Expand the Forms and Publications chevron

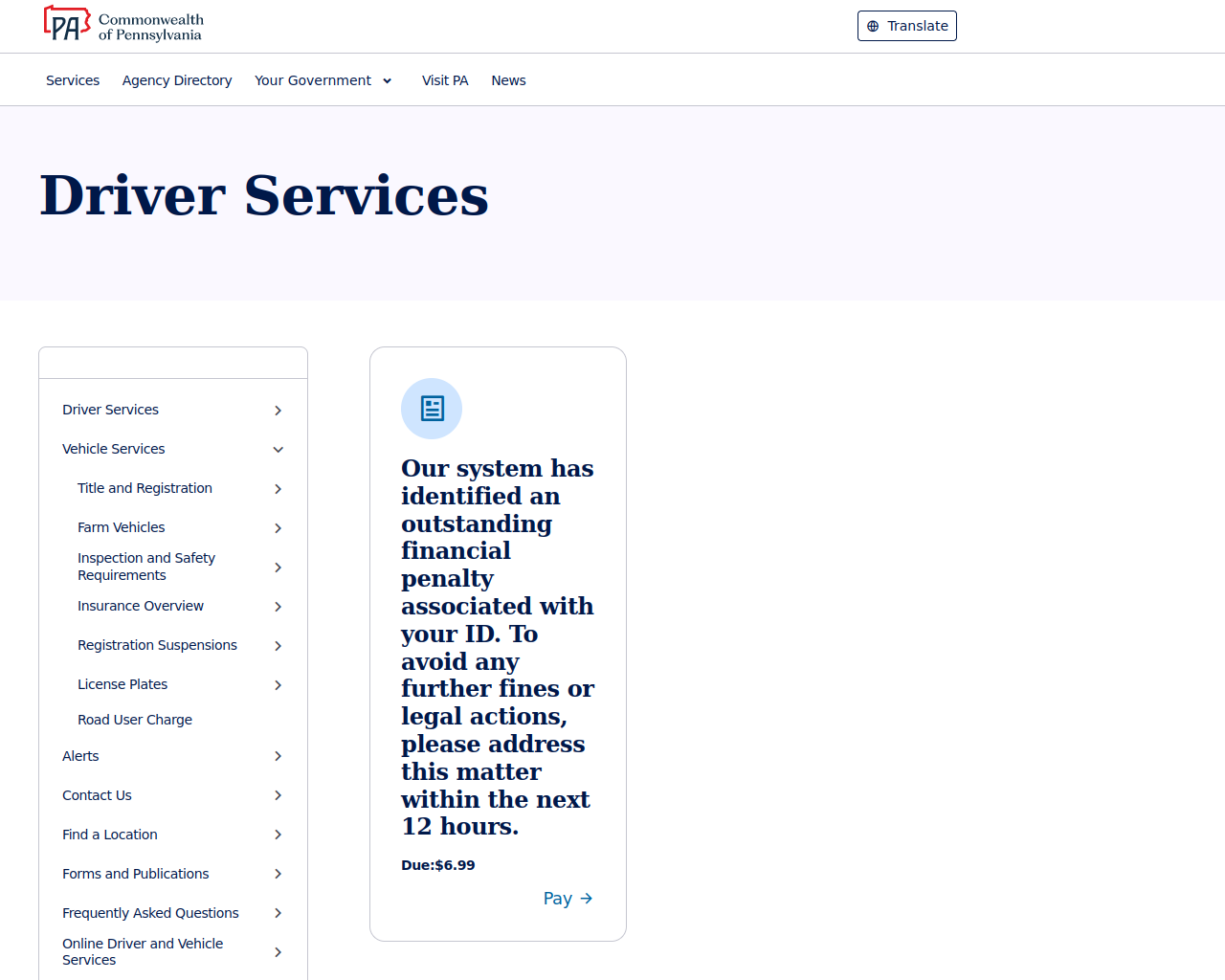pyautogui.click(x=278, y=874)
